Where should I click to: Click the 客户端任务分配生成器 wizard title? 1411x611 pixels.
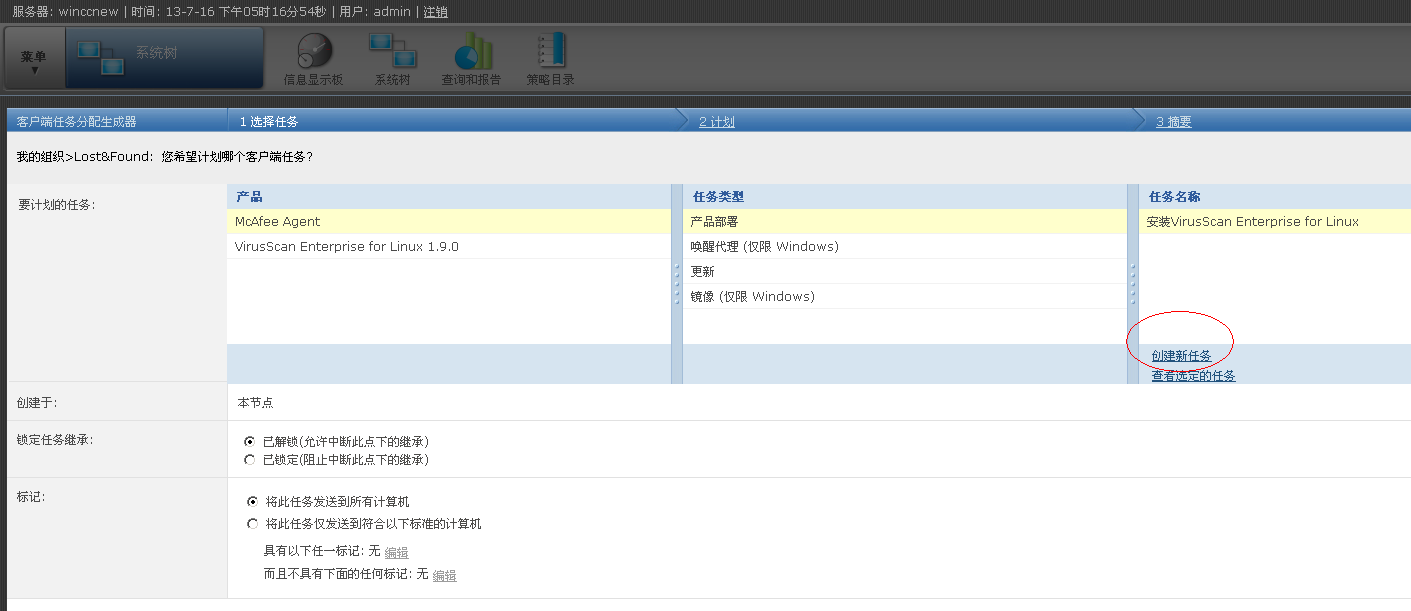pos(77,122)
